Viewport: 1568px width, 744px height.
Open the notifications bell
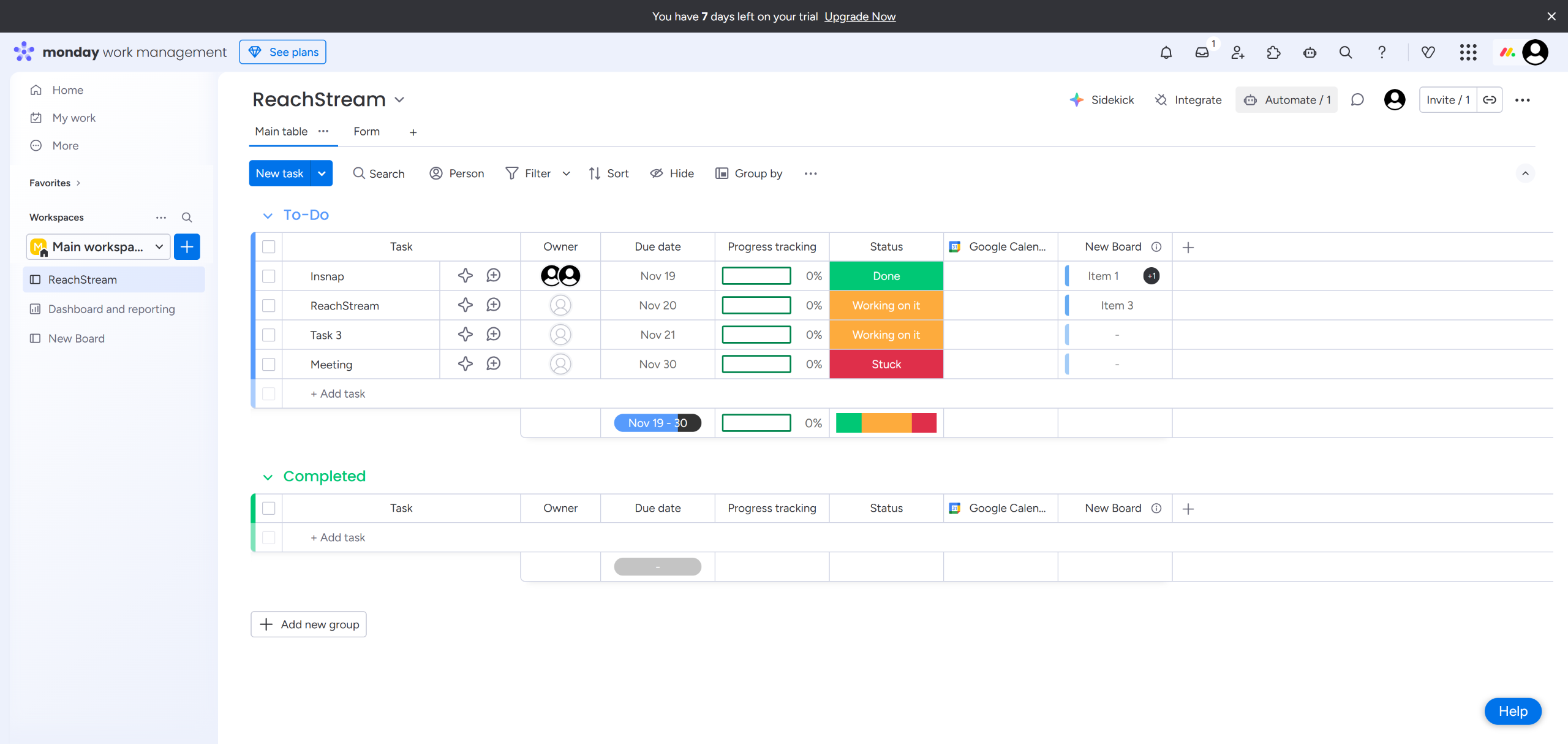pyautogui.click(x=1166, y=52)
